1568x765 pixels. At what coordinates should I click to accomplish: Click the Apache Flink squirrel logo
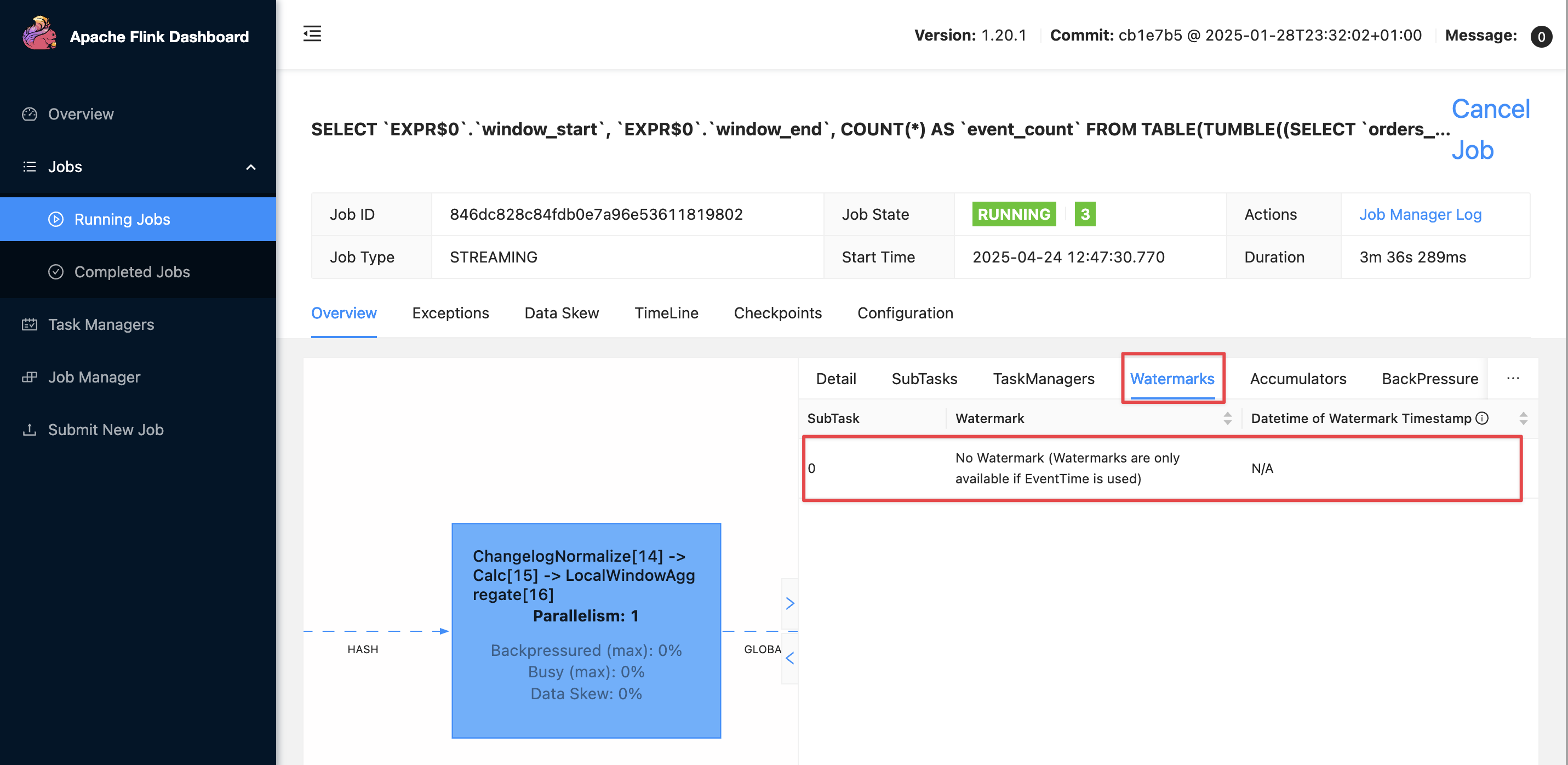click(x=39, y=34)
